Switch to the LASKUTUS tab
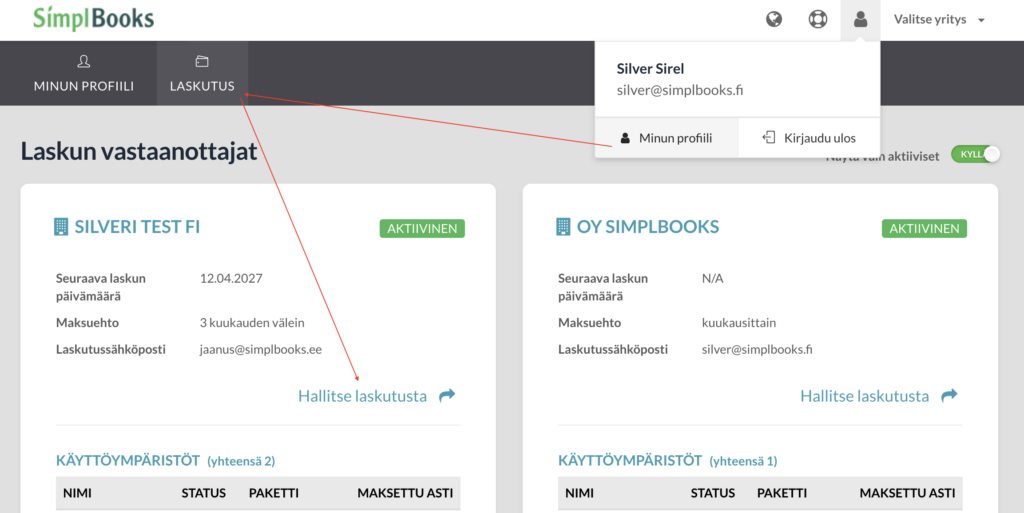This screenshot has width=1024, height=513. click(202, 73)
